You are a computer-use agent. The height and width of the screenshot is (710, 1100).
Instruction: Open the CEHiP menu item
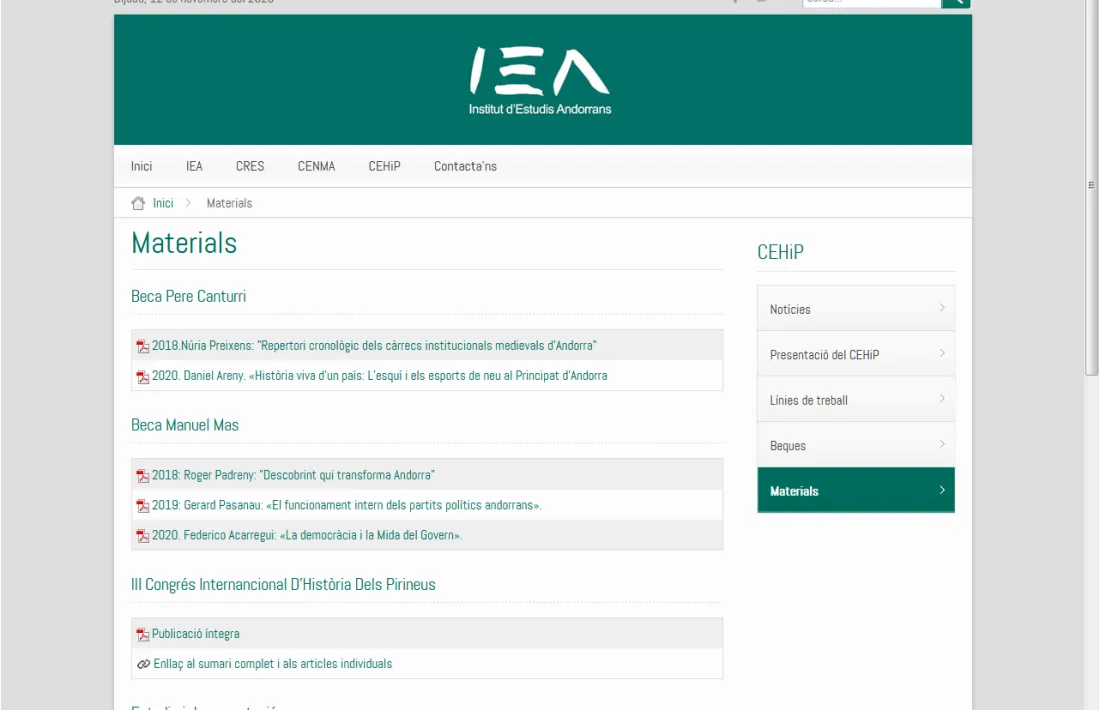[x=384, y=166]
